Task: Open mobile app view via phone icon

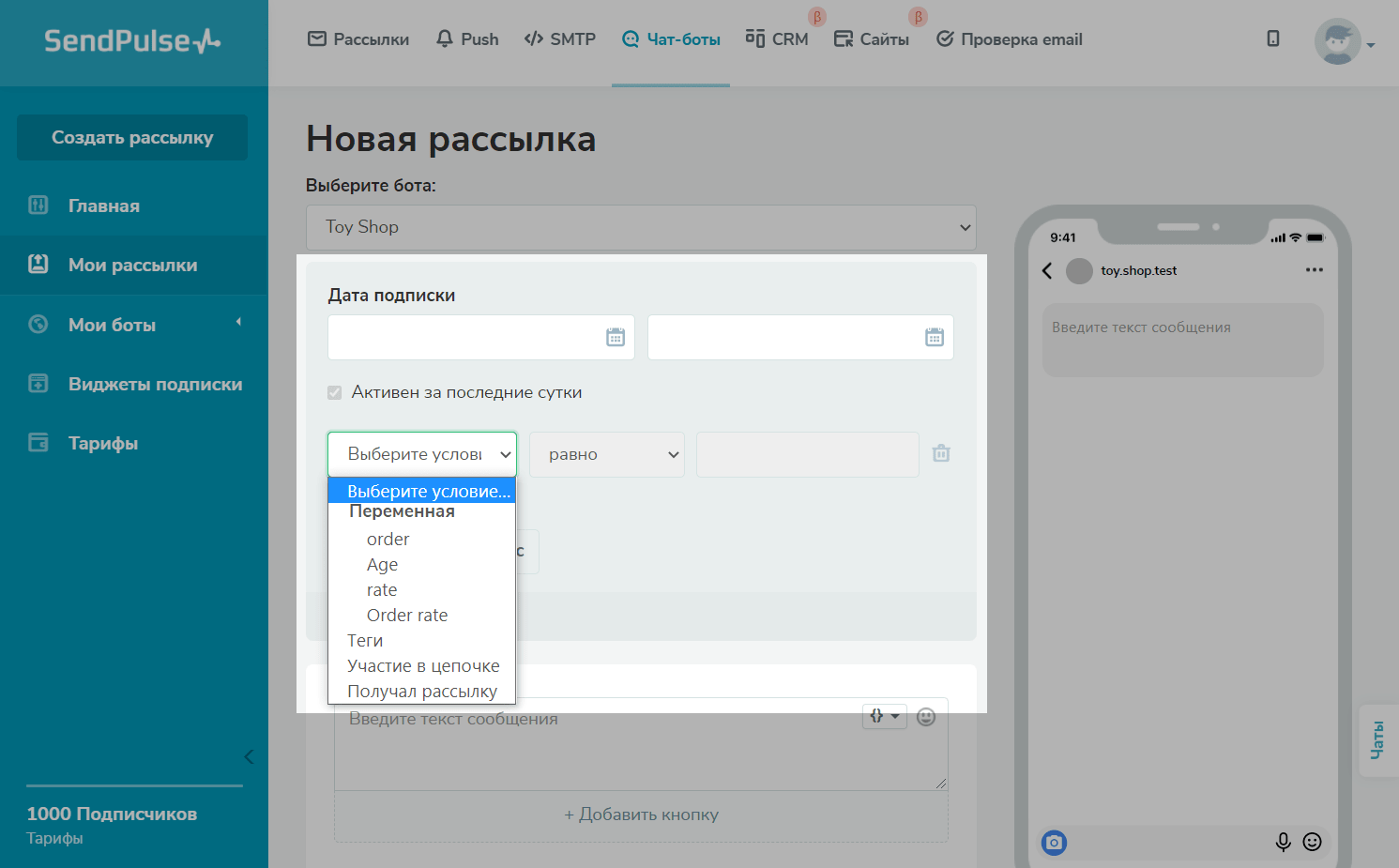Action: tap(1272, 38)
